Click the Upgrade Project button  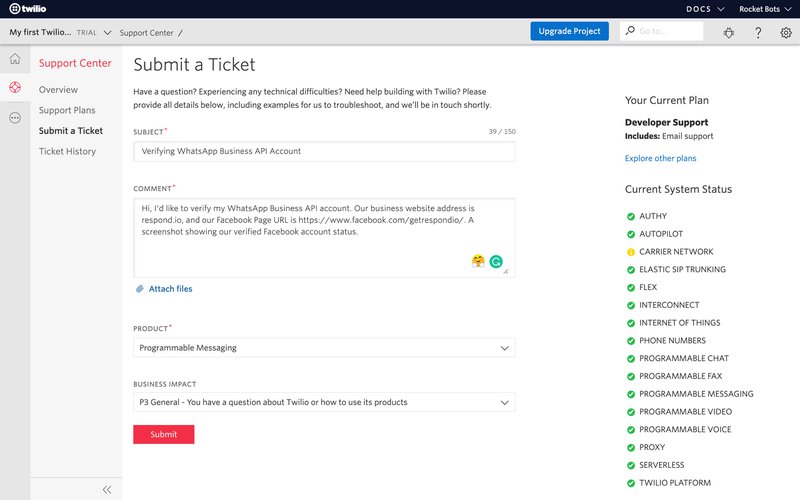tap(569, 31)
